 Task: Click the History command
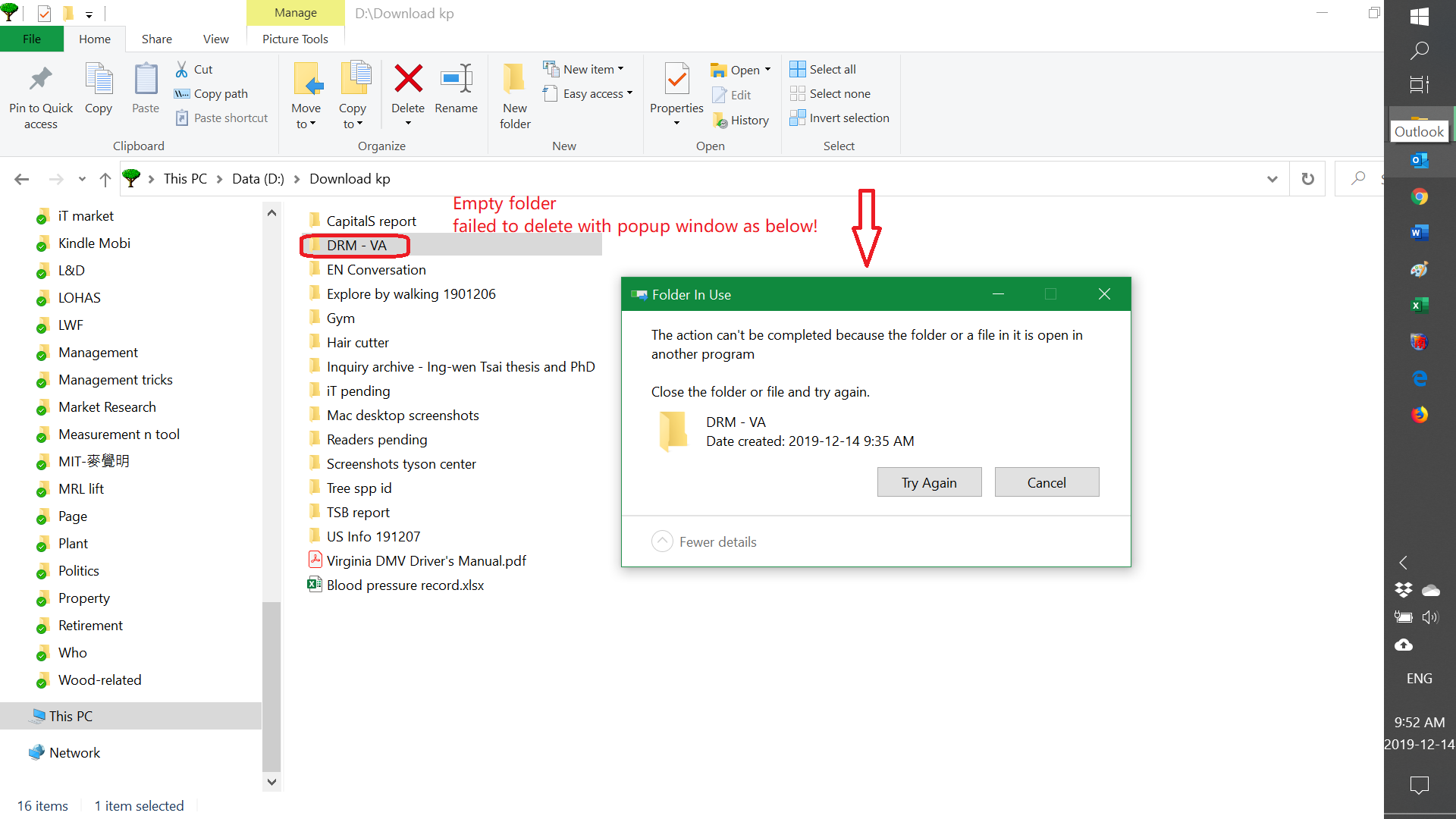[x=741, y=120]
